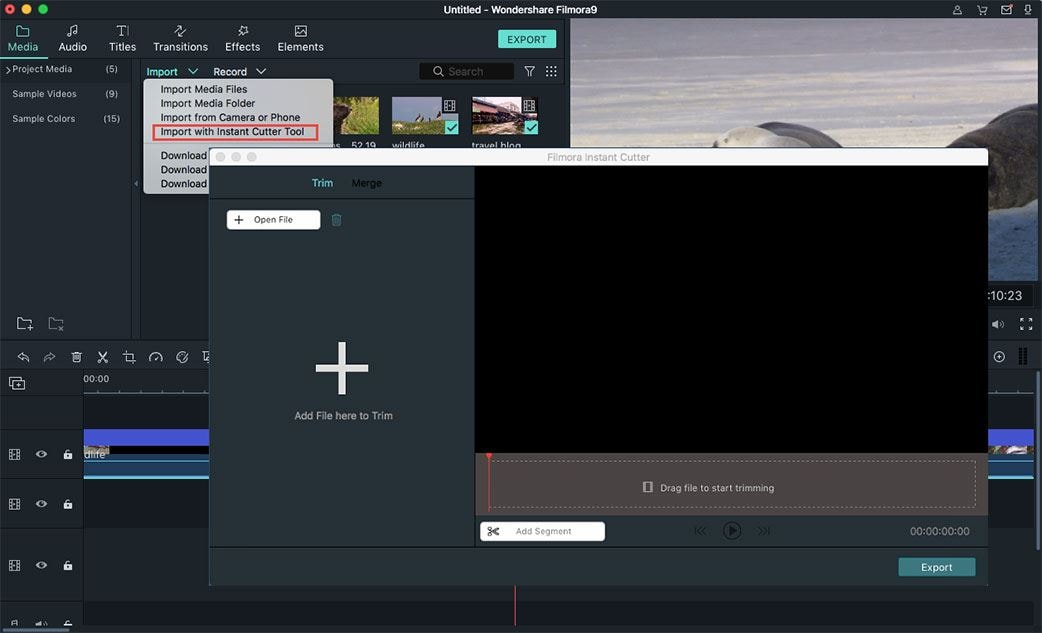Click the media Search field
The width and height of the screenshot is (1042, 633).
tap(467, 71)
